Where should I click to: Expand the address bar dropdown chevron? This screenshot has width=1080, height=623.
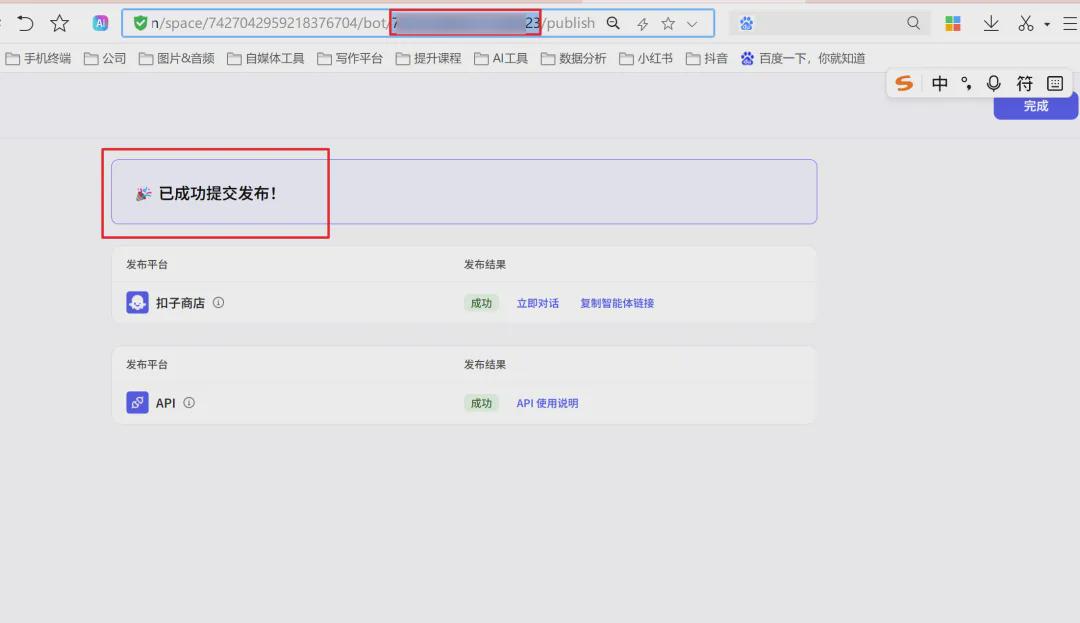click(x=693, y=22)
